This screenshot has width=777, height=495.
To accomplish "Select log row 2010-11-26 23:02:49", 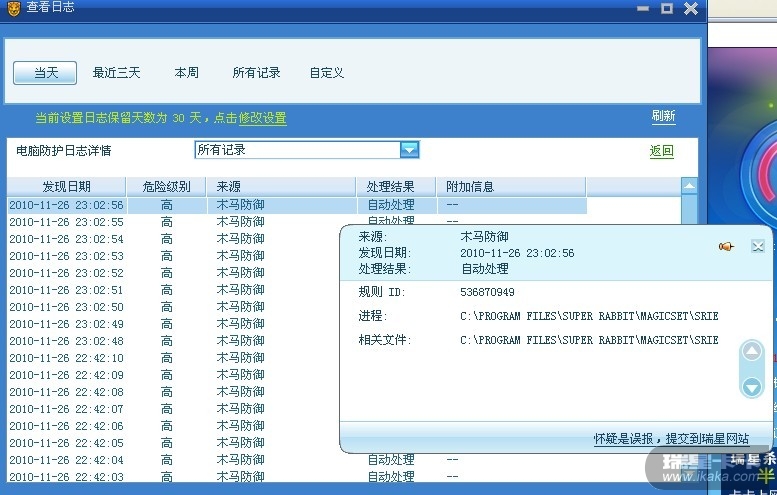I will point(173,324).
